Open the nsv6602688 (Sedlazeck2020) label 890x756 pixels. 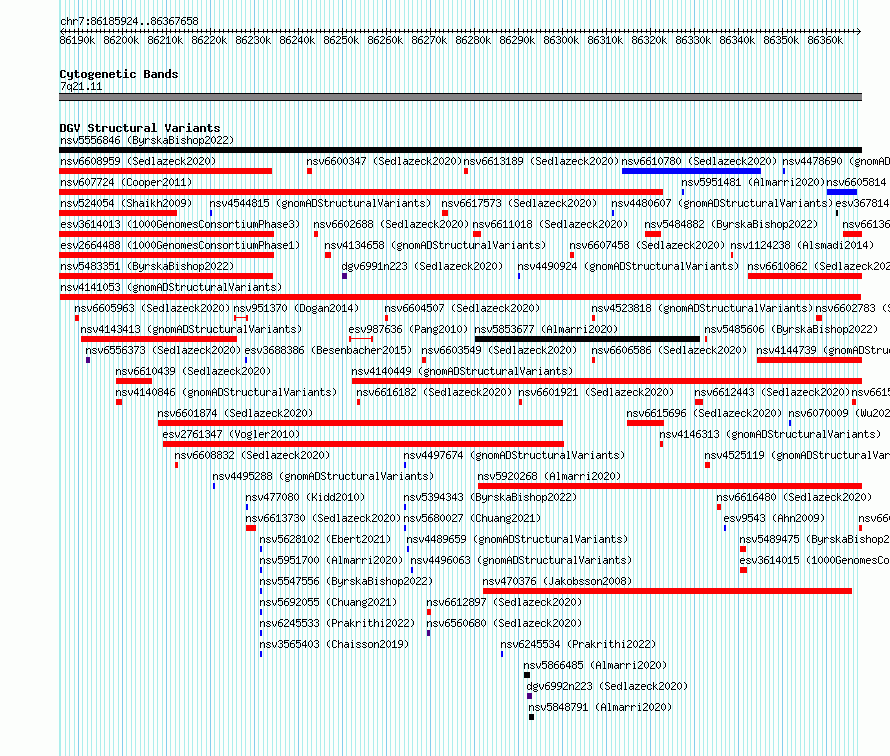[x=391, y=224]
